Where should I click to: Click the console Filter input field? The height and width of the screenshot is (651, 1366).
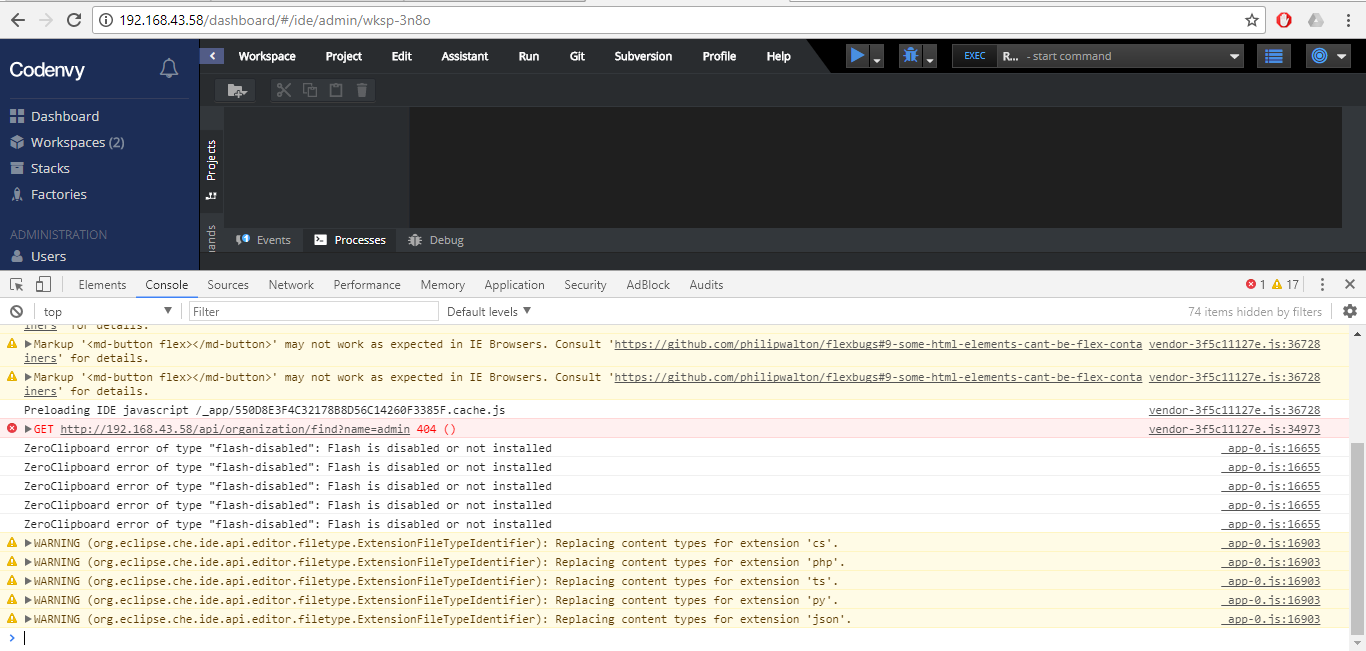pos(312,311)
